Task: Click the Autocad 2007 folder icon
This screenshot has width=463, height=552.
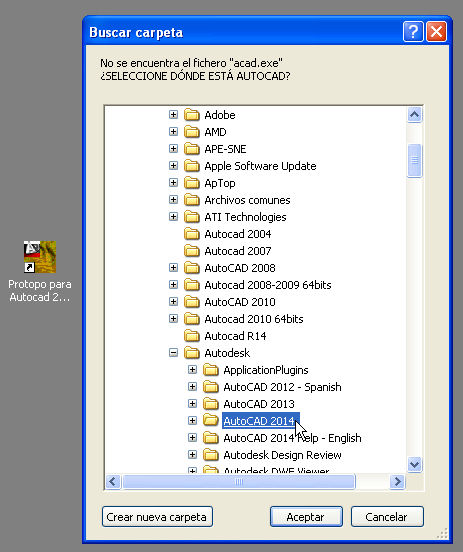Action: (192, 251)
